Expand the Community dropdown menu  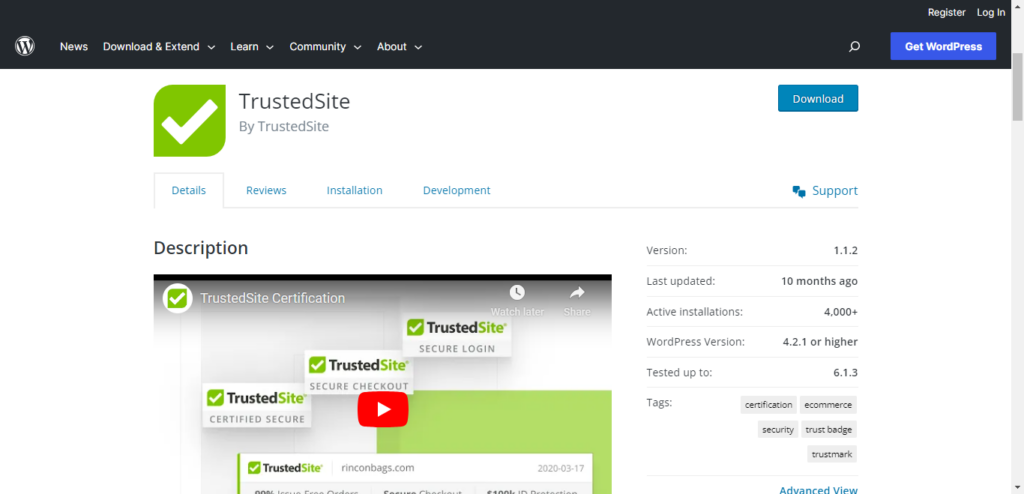click(325, 46)
